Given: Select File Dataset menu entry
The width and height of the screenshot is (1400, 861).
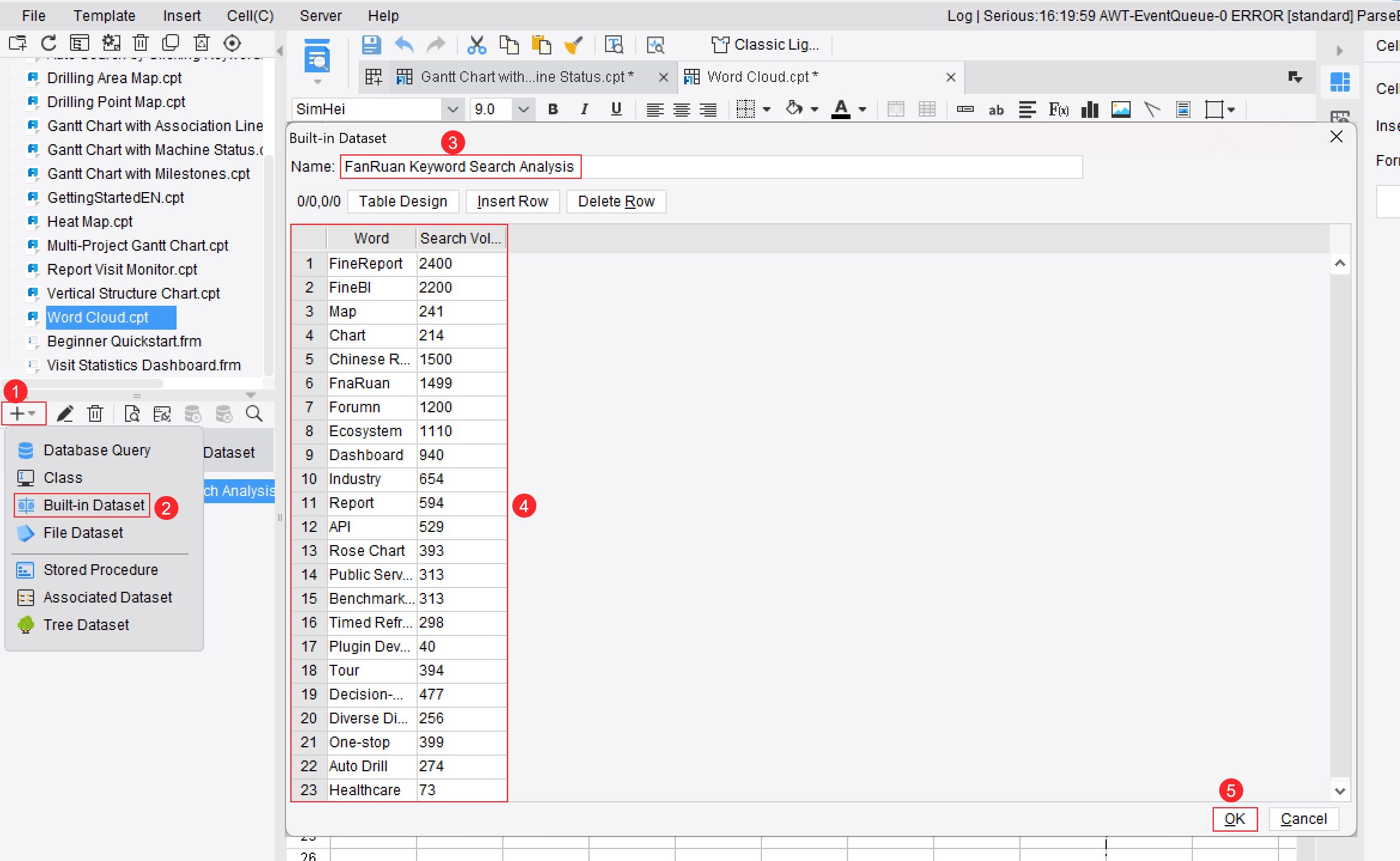Looking at the screenshot, I should (x=83, y=533).
